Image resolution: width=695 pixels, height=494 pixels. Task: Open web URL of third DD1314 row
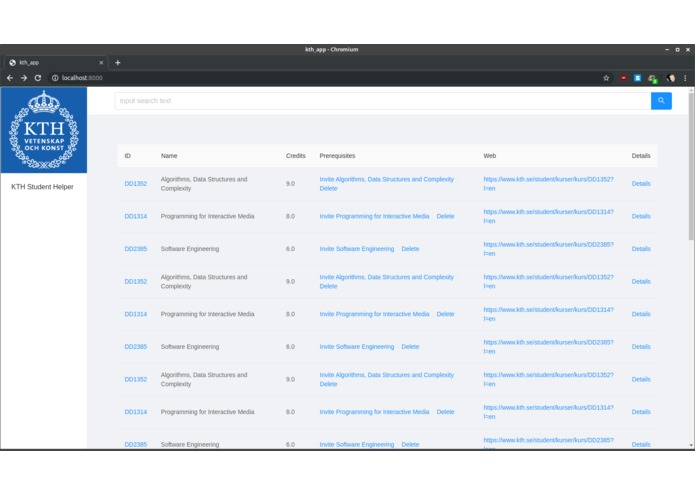[x=548, y=412]
